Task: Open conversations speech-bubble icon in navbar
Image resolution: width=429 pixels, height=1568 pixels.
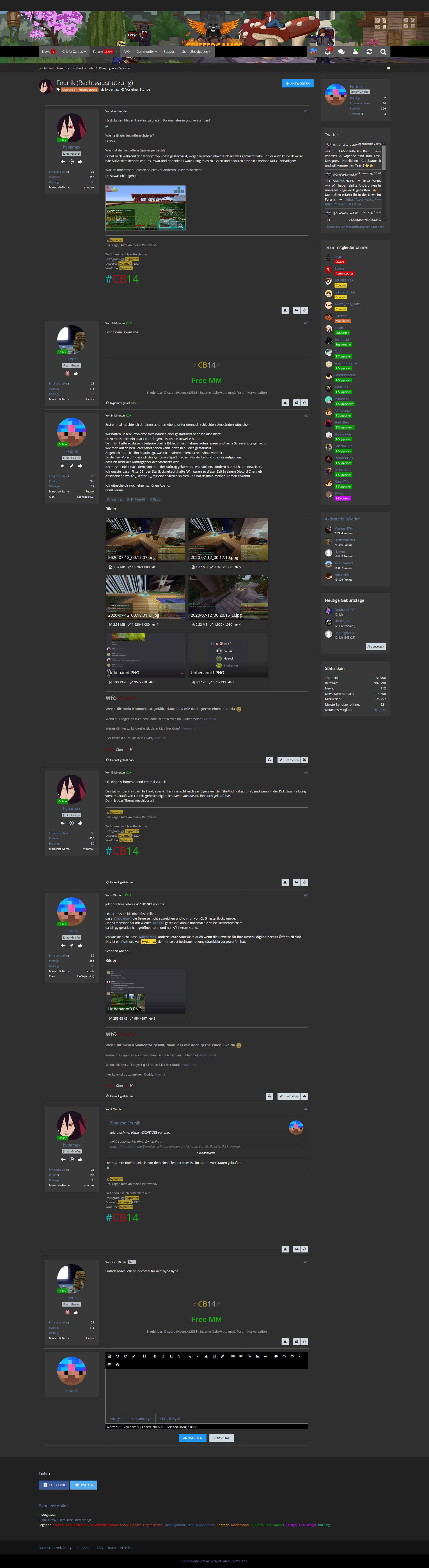Action: [x=341, y=52]
